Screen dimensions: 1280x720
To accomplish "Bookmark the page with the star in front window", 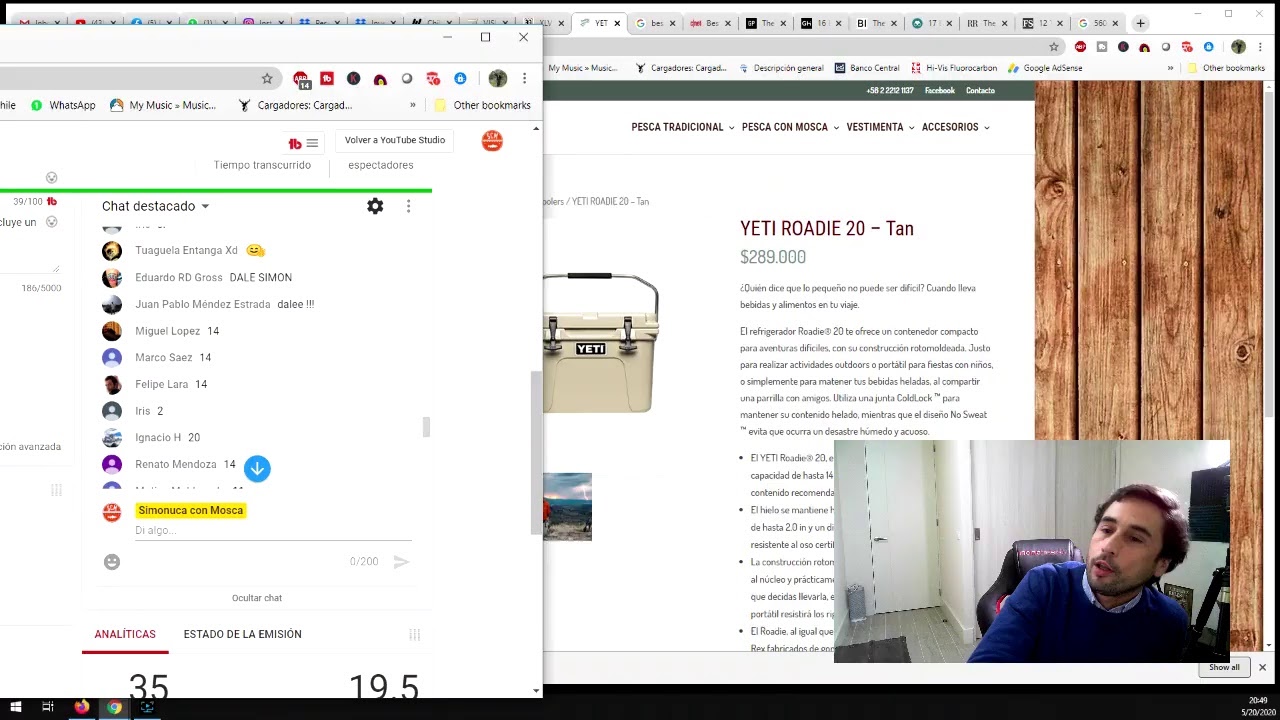I will click(x=267, y=79).
